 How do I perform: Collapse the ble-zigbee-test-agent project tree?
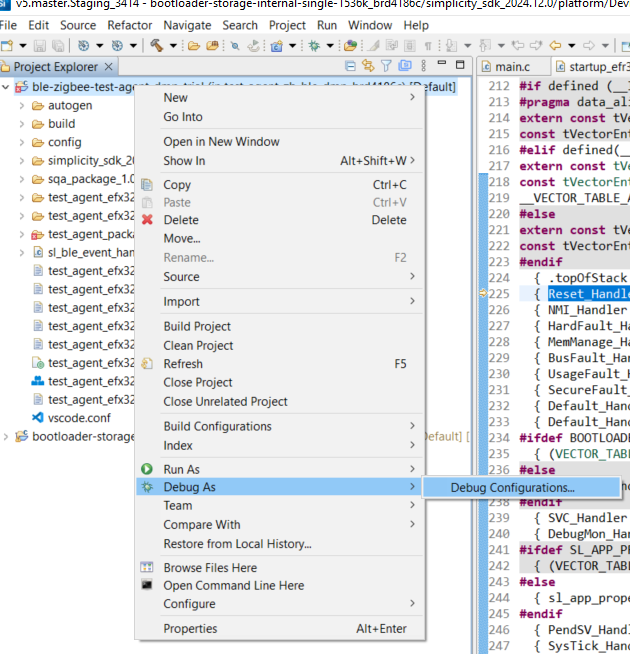(x=5, y=87)
